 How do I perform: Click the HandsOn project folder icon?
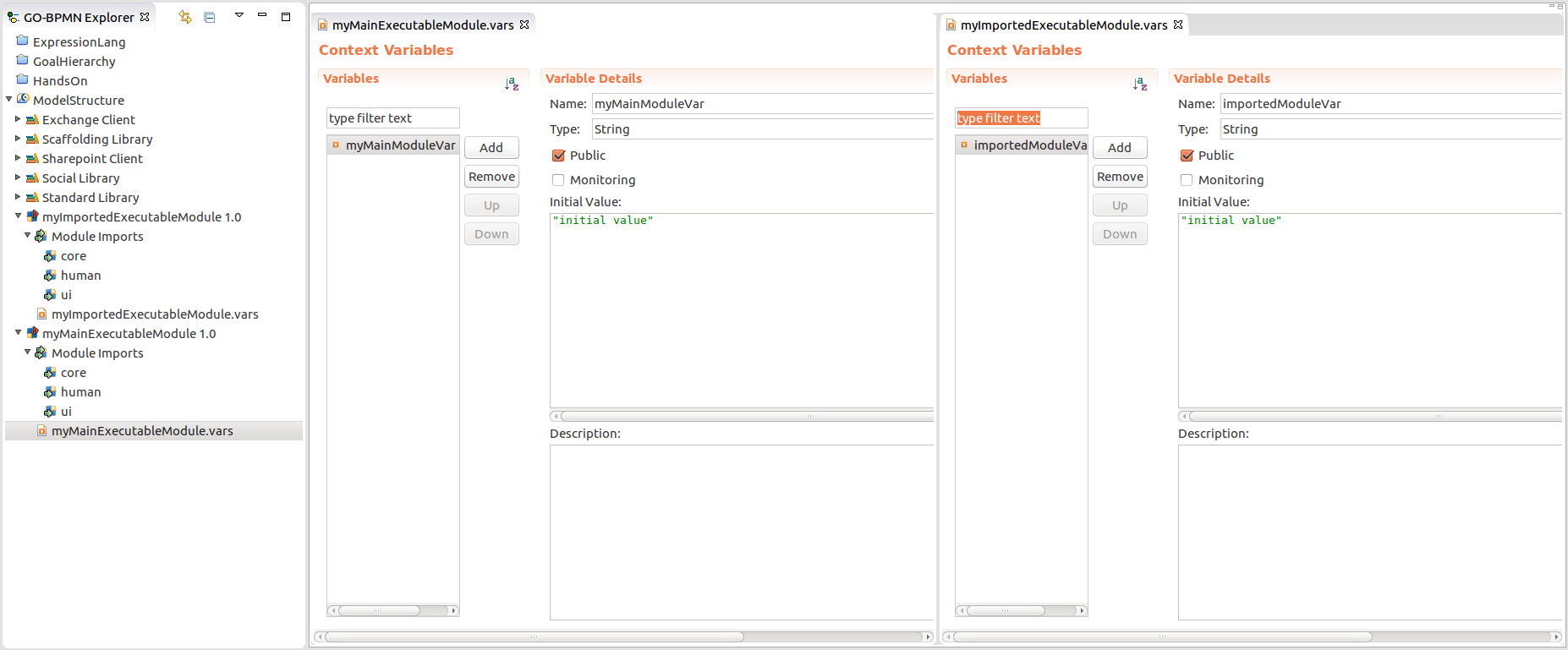coord(23,79)
